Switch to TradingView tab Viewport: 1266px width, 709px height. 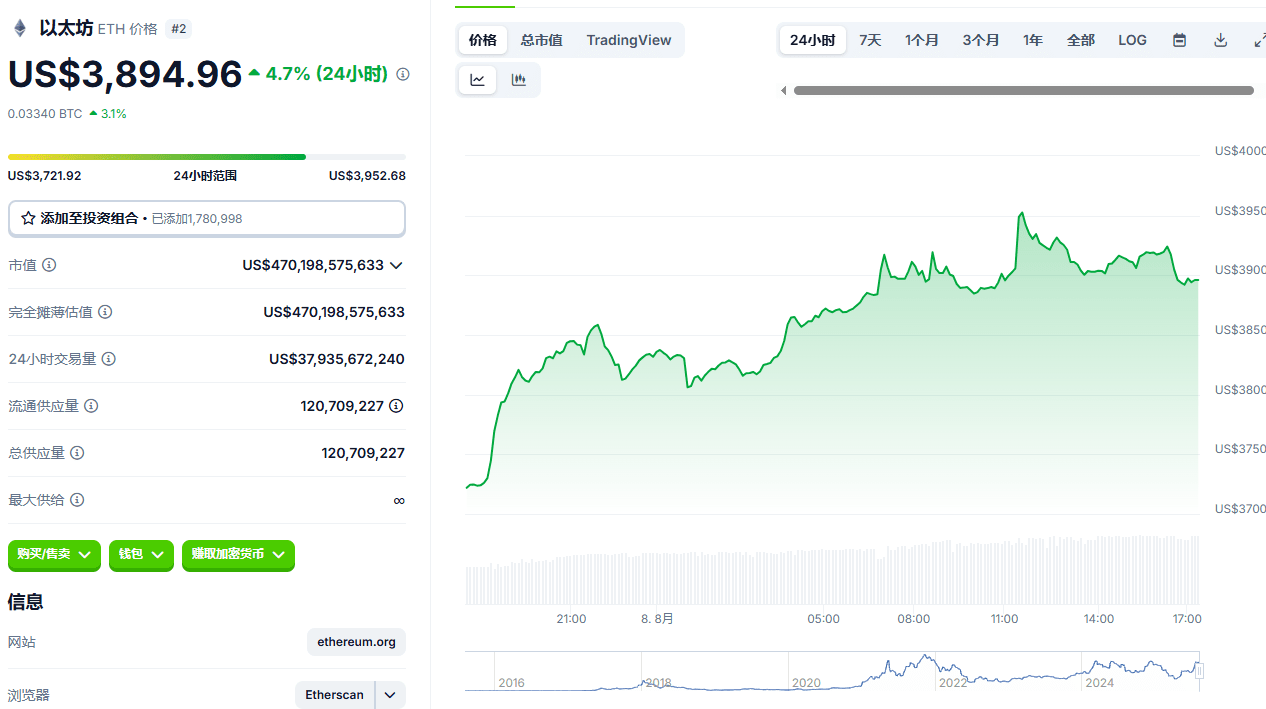[x=629, y=40]
